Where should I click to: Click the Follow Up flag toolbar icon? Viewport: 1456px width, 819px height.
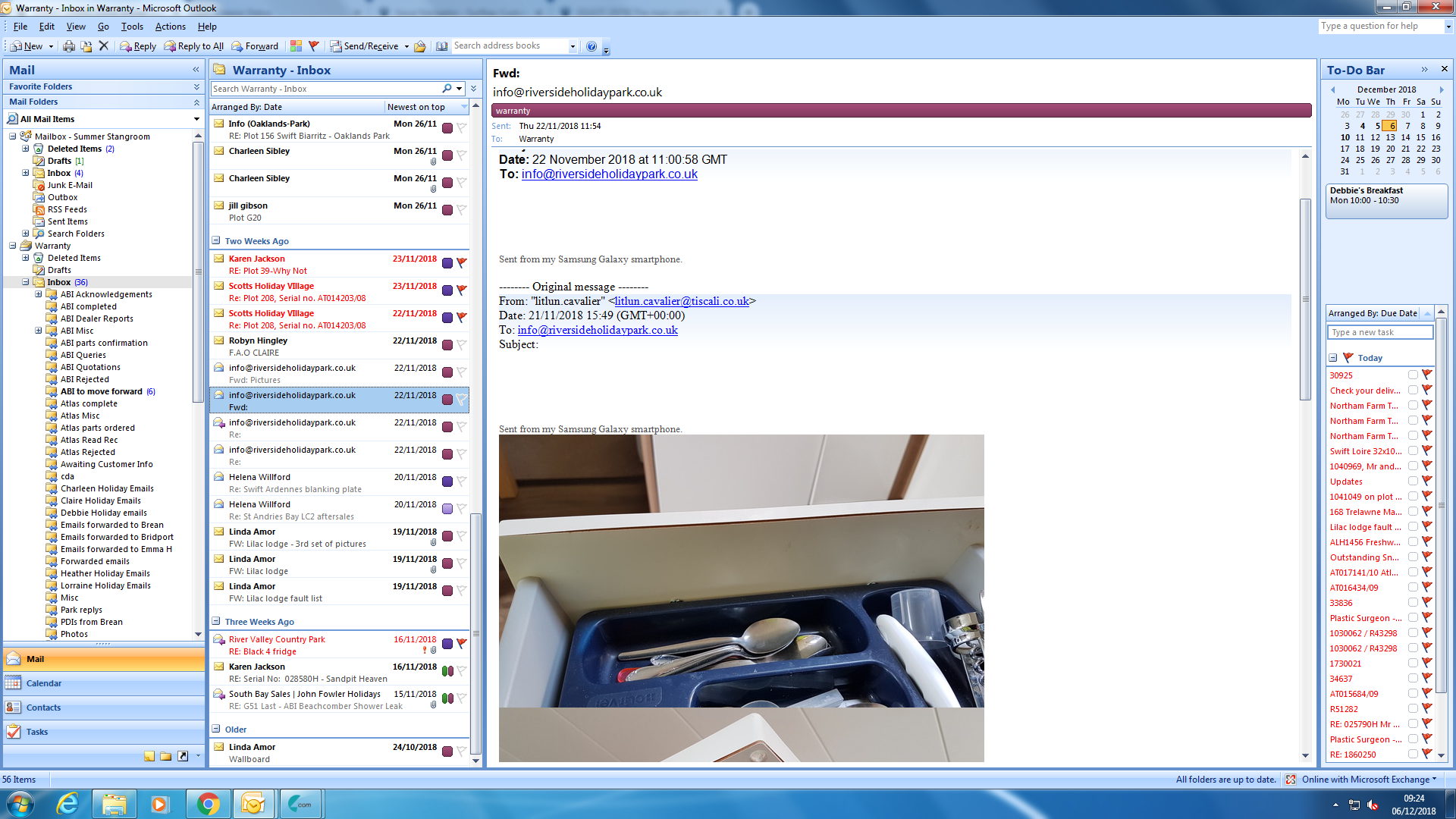pyautogui.click(x=314, y=46)
